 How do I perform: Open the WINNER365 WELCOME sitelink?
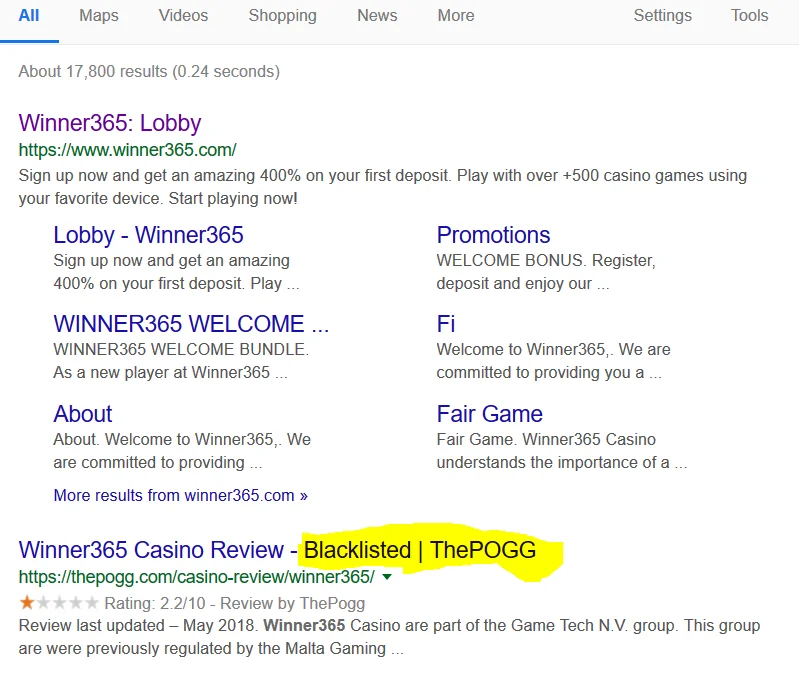click(x=191, y=324)
